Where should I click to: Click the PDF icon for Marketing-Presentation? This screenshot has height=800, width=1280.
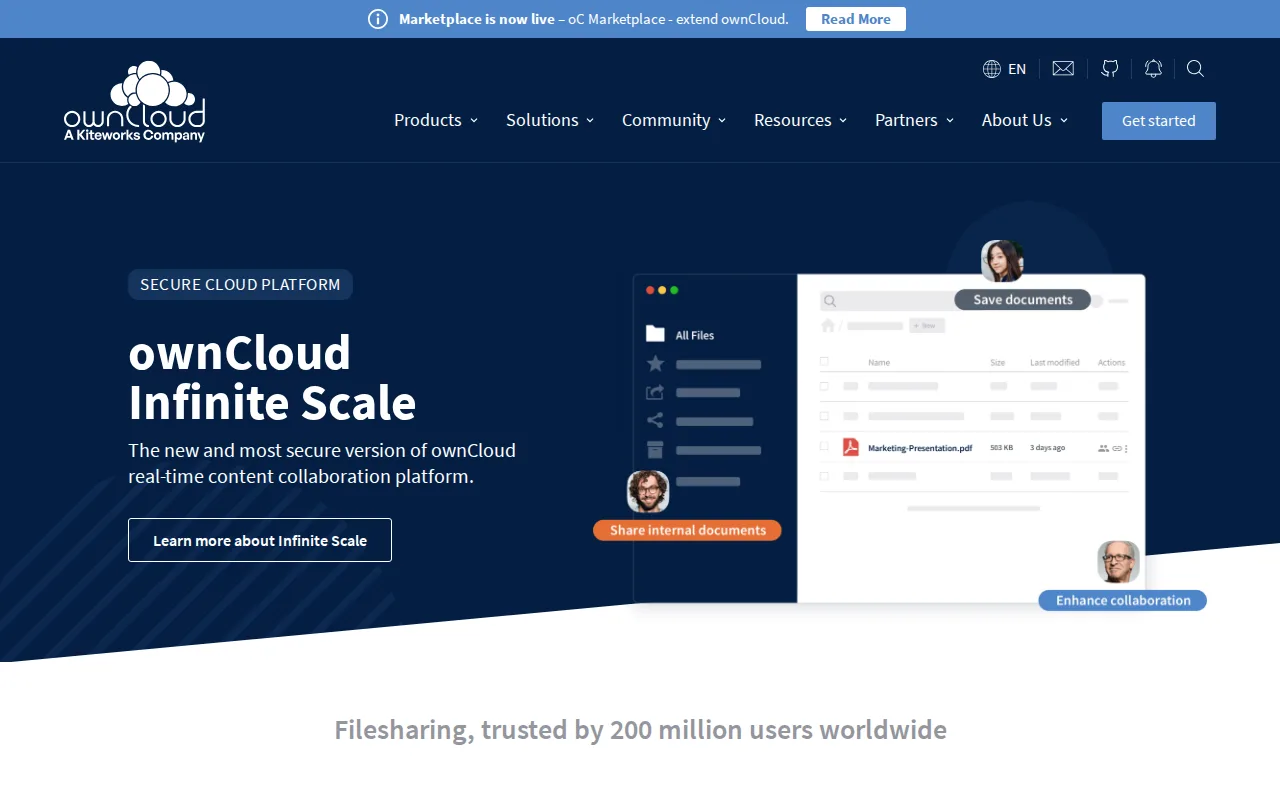click(x=851, y=447)
